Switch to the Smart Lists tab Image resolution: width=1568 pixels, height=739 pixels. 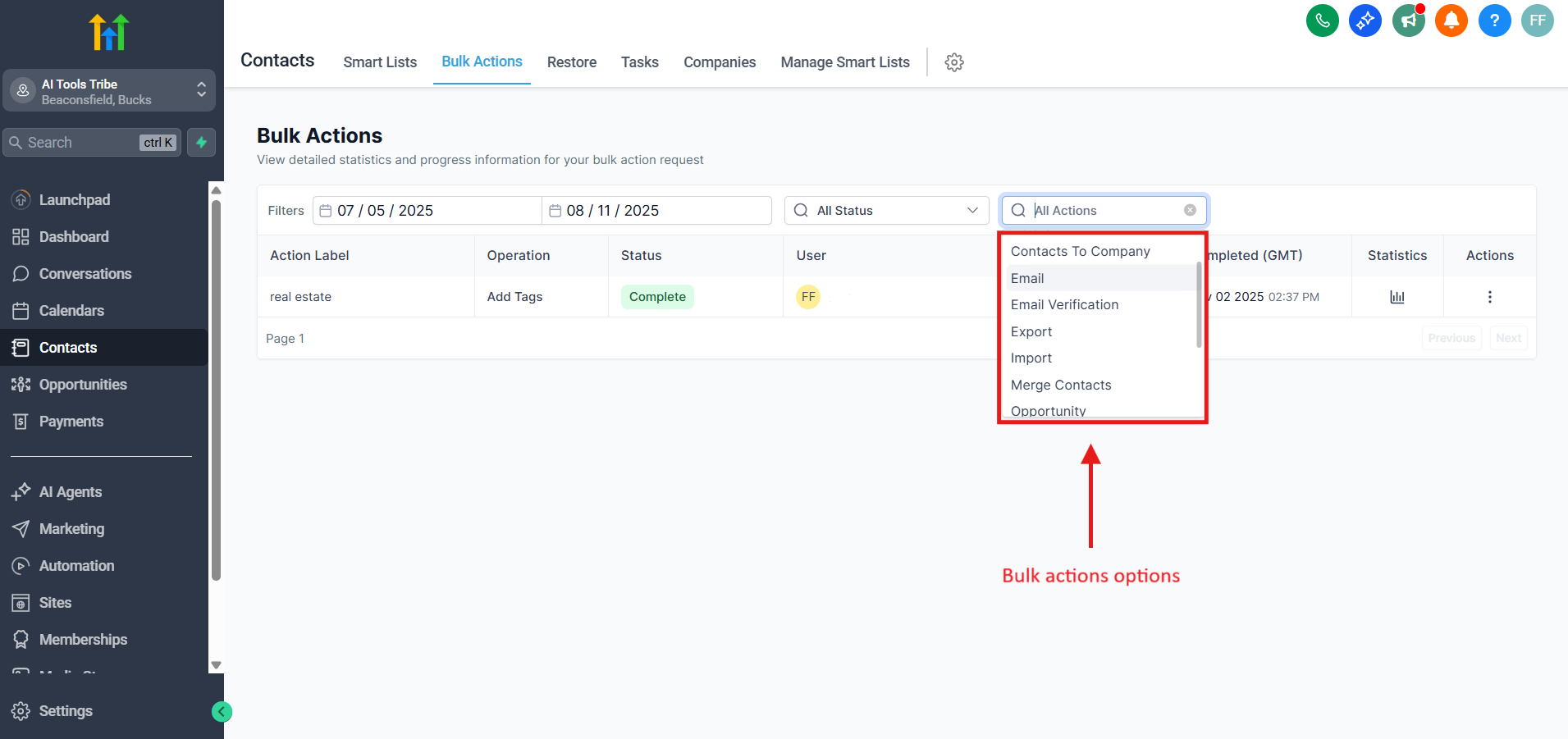click(380, 62)
